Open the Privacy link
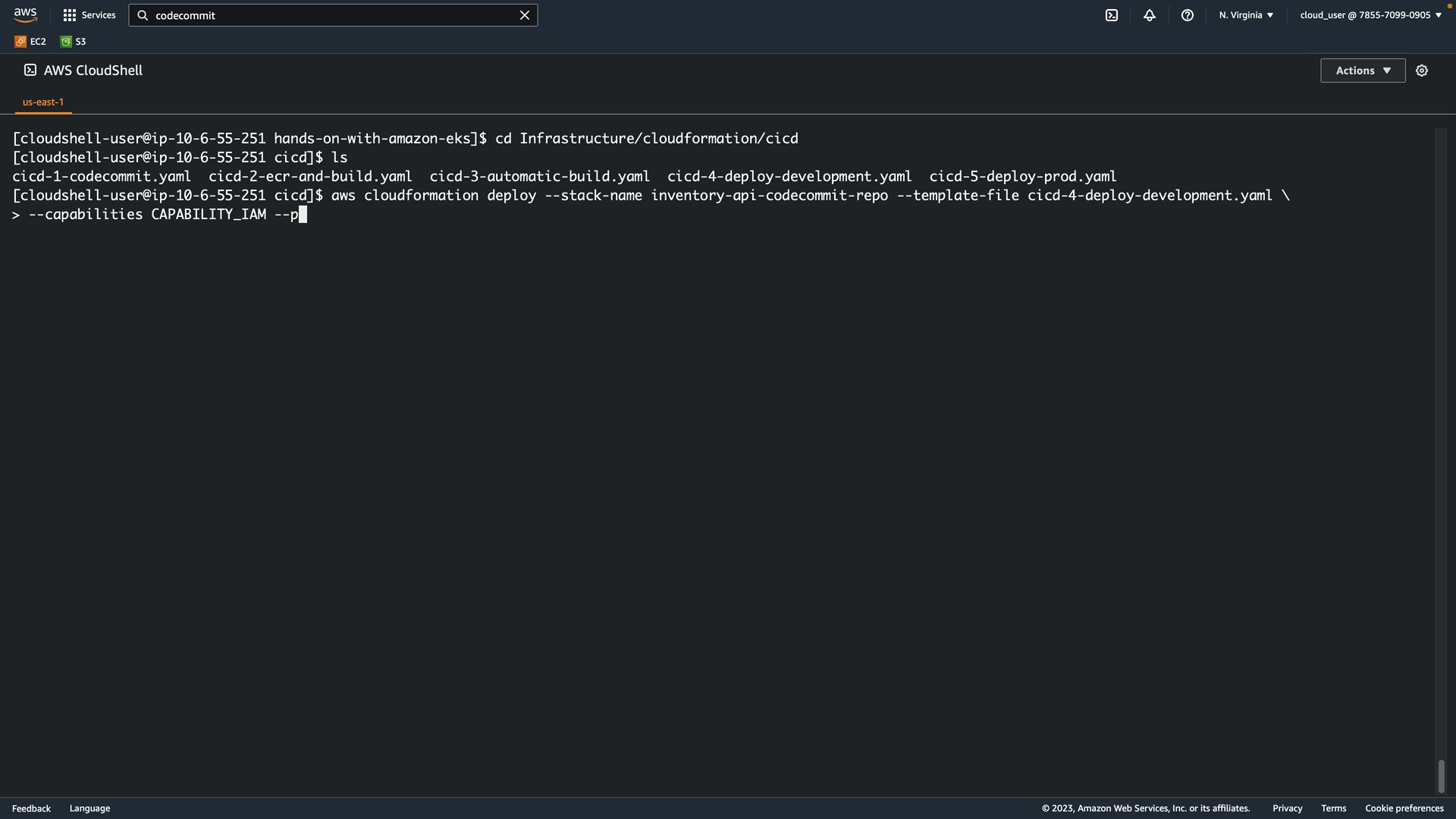 pos(1287,808)
